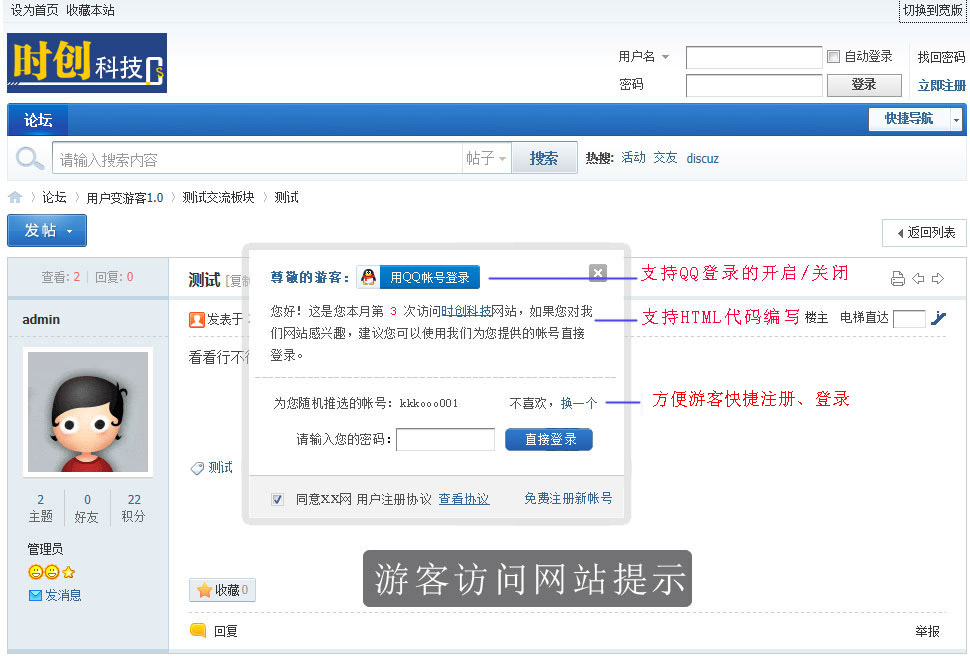Toggle the agree registration agreement checkbox
970x657 pixels.
278,499
